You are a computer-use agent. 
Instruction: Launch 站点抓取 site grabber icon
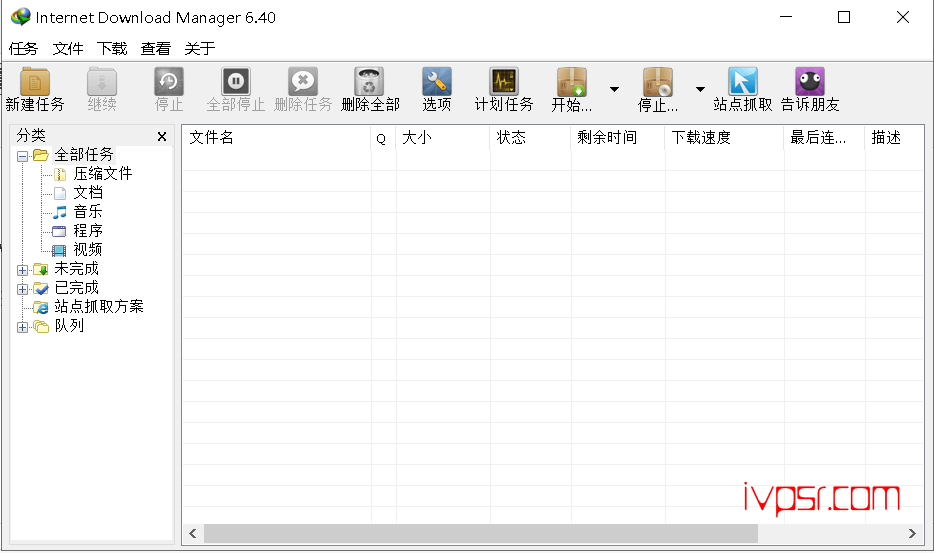tap(743, 82)
